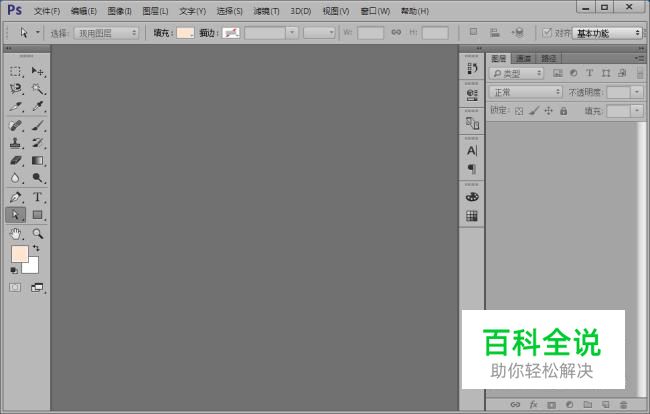Toggle adjustment layer filter icon
This screenshot has height=414, width=650.
574,73
